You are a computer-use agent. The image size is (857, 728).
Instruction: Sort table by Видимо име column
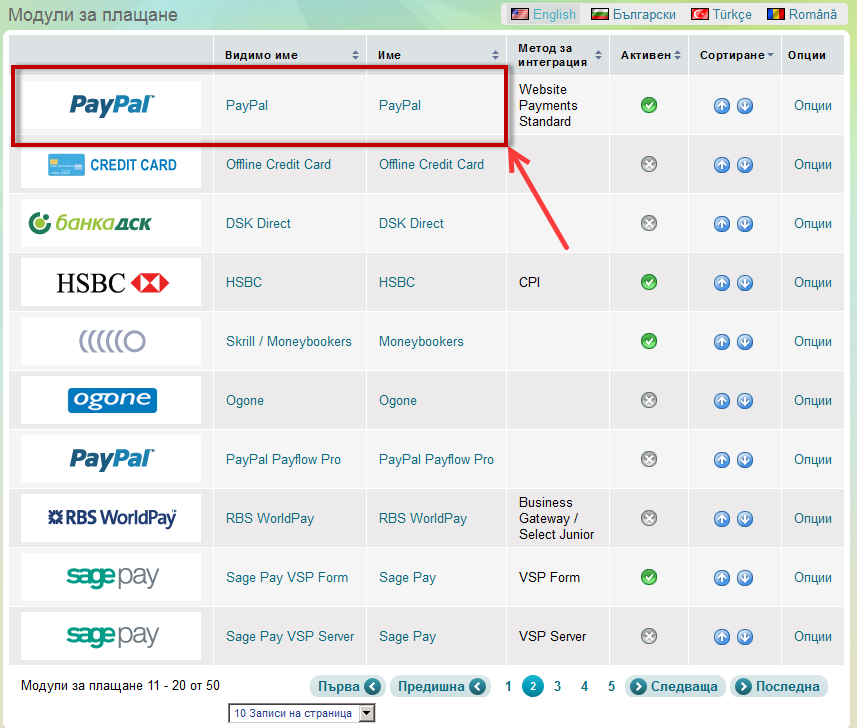[x=290, y=55]
